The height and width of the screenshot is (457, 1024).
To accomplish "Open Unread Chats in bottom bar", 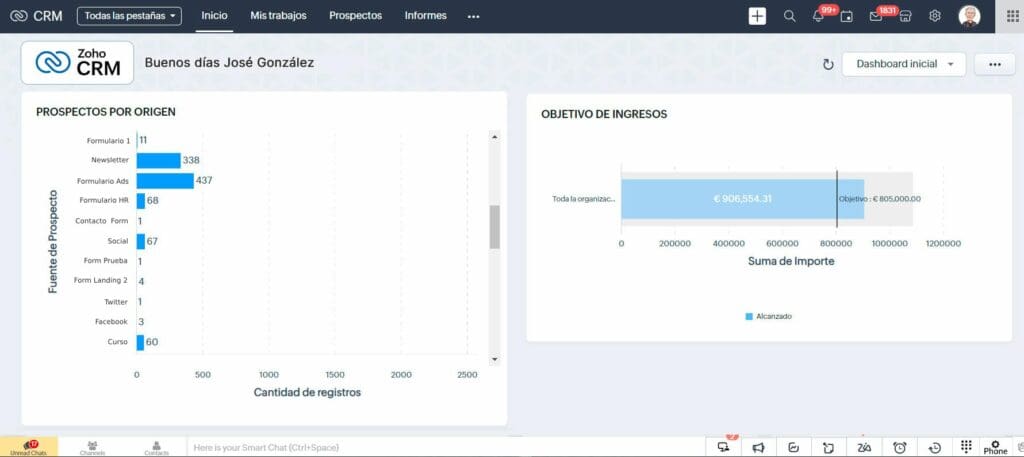I will coord(29,447).
